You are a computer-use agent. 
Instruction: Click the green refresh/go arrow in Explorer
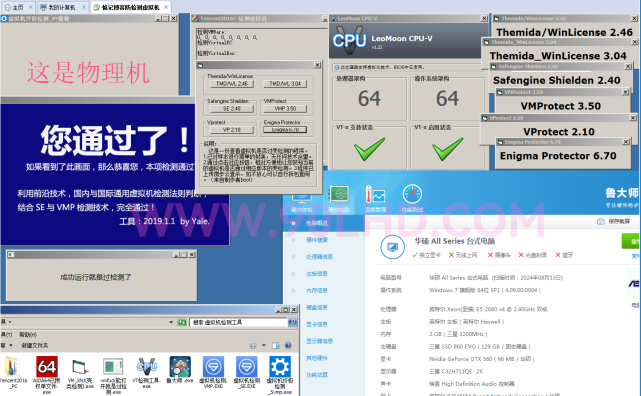pyautogui.click(x=182, y=322)
